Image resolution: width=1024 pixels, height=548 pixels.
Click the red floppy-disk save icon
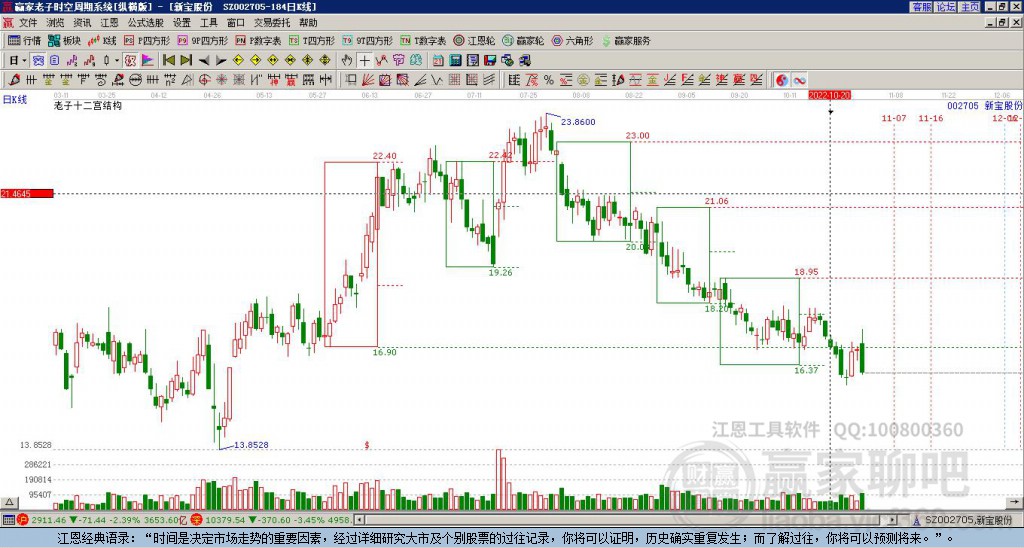click(x=490, y=60)
